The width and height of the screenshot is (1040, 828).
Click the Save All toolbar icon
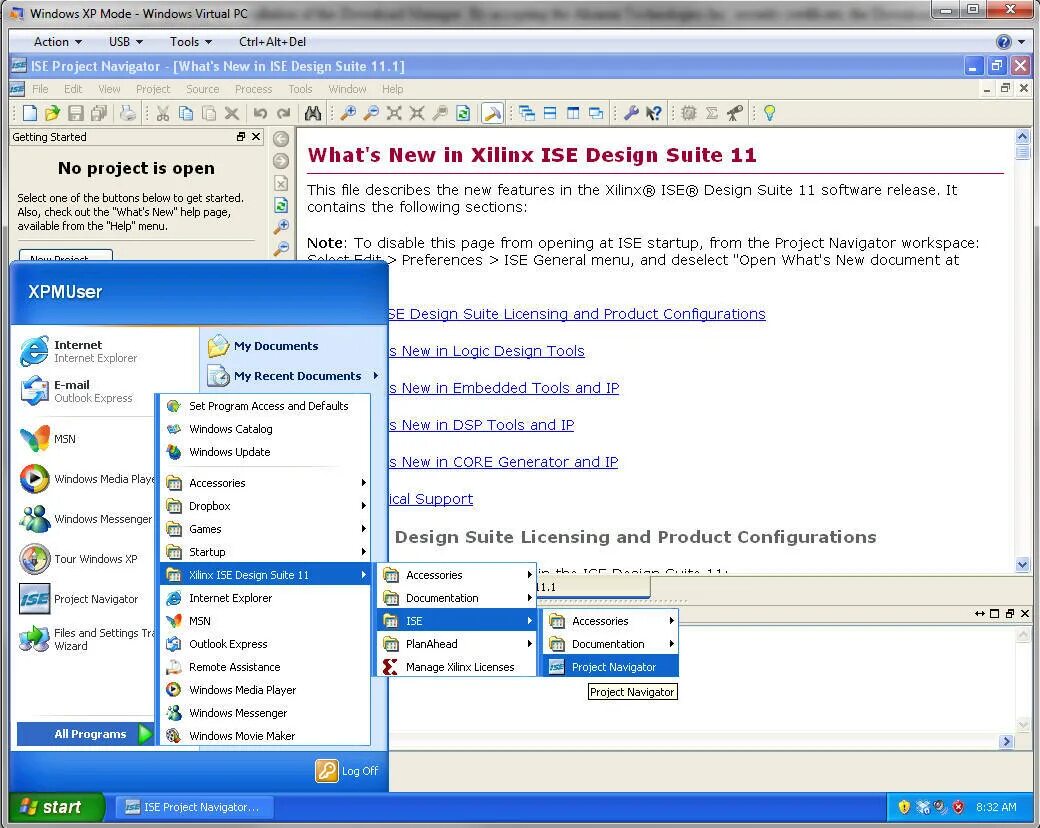coord(99,113)
